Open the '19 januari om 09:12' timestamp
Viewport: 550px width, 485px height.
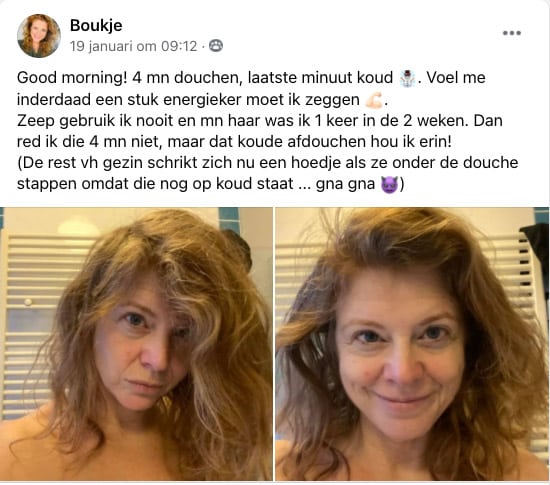click(x=134, y=46)
